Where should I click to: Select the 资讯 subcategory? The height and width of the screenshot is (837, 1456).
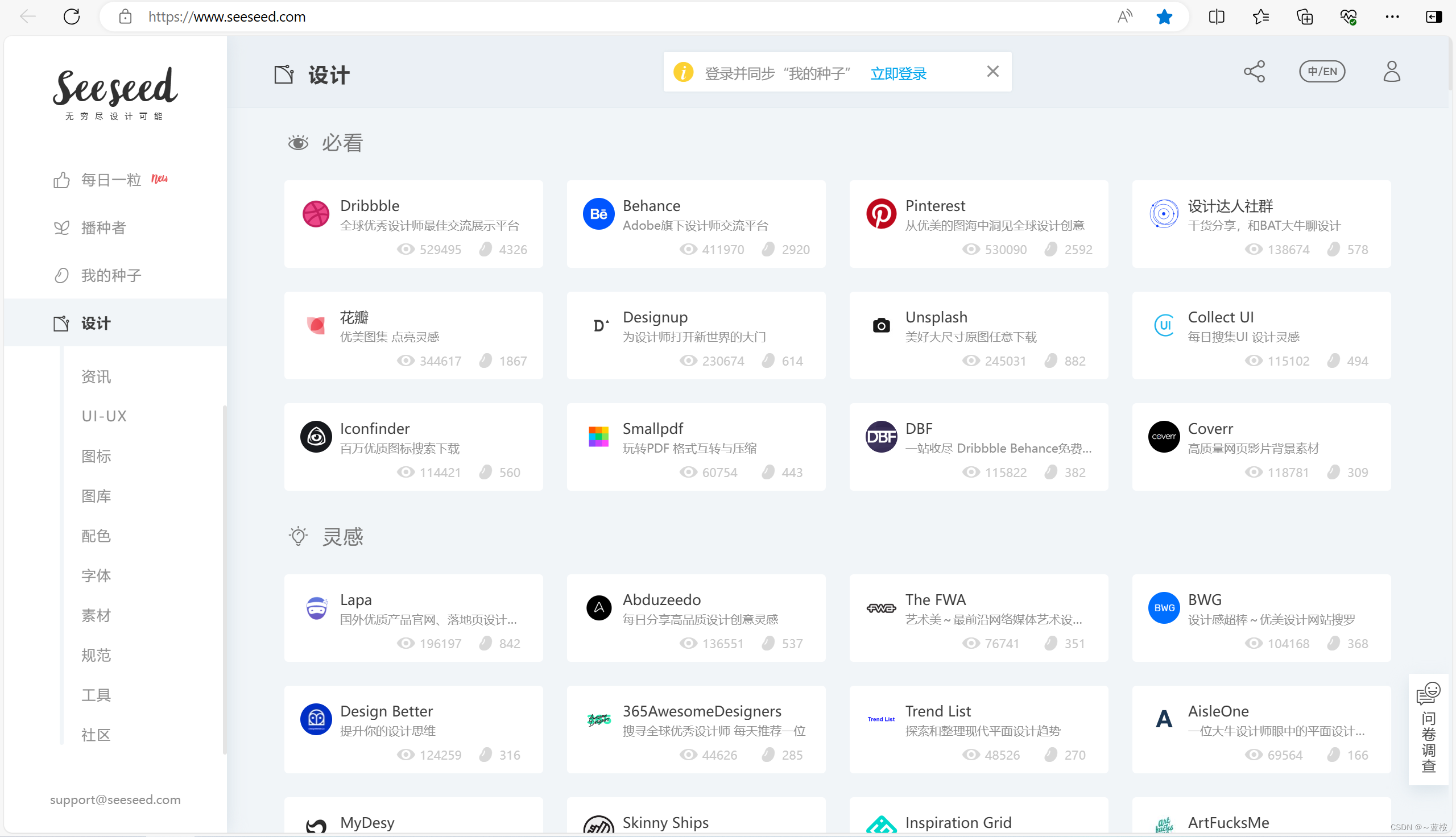pyautogui.click(x=96, y=376)
